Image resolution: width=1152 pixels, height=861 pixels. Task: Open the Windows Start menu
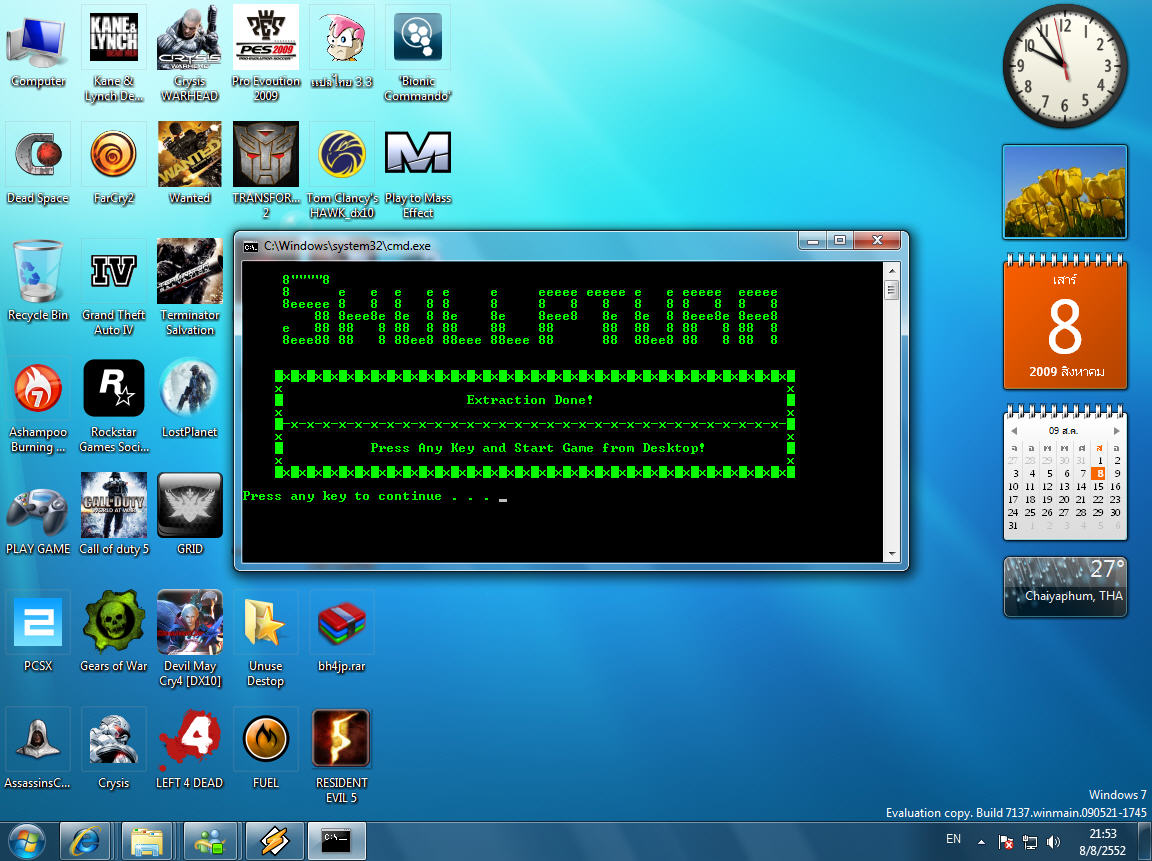[26, 842]
